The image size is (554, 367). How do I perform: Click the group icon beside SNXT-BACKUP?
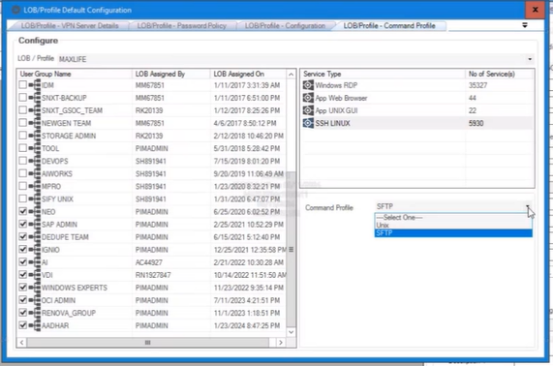[x=35, y=98]
